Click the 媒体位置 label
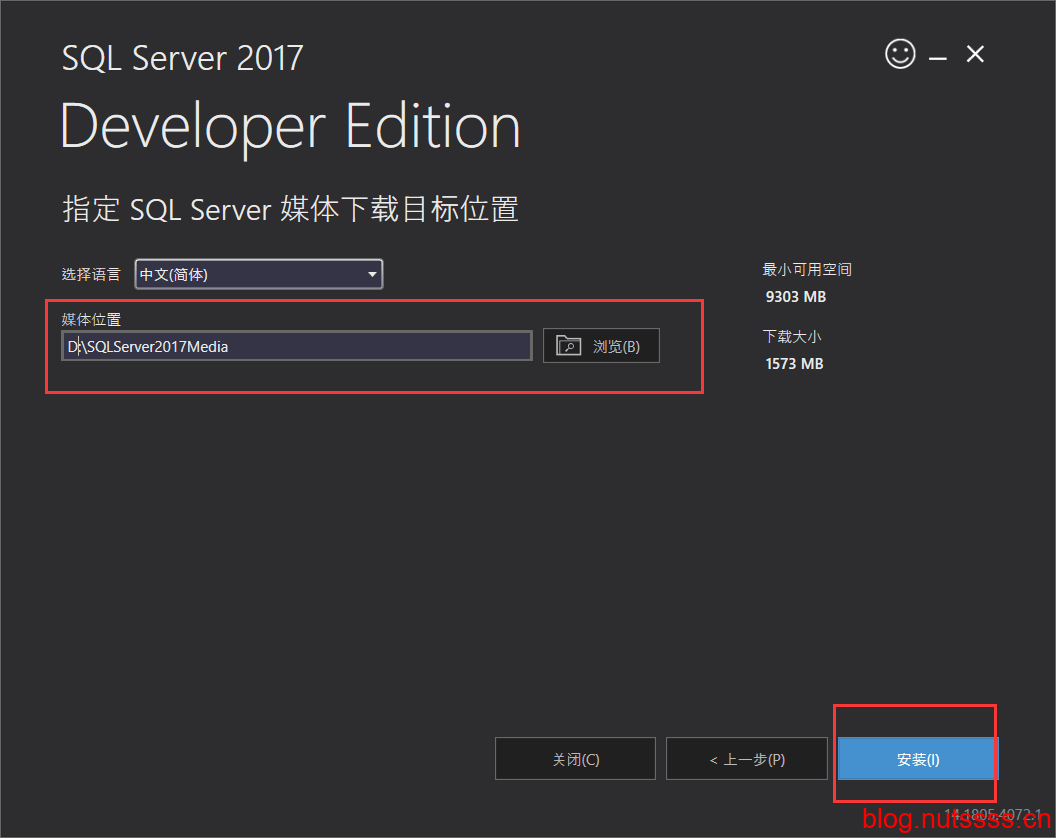 point(91,320)
